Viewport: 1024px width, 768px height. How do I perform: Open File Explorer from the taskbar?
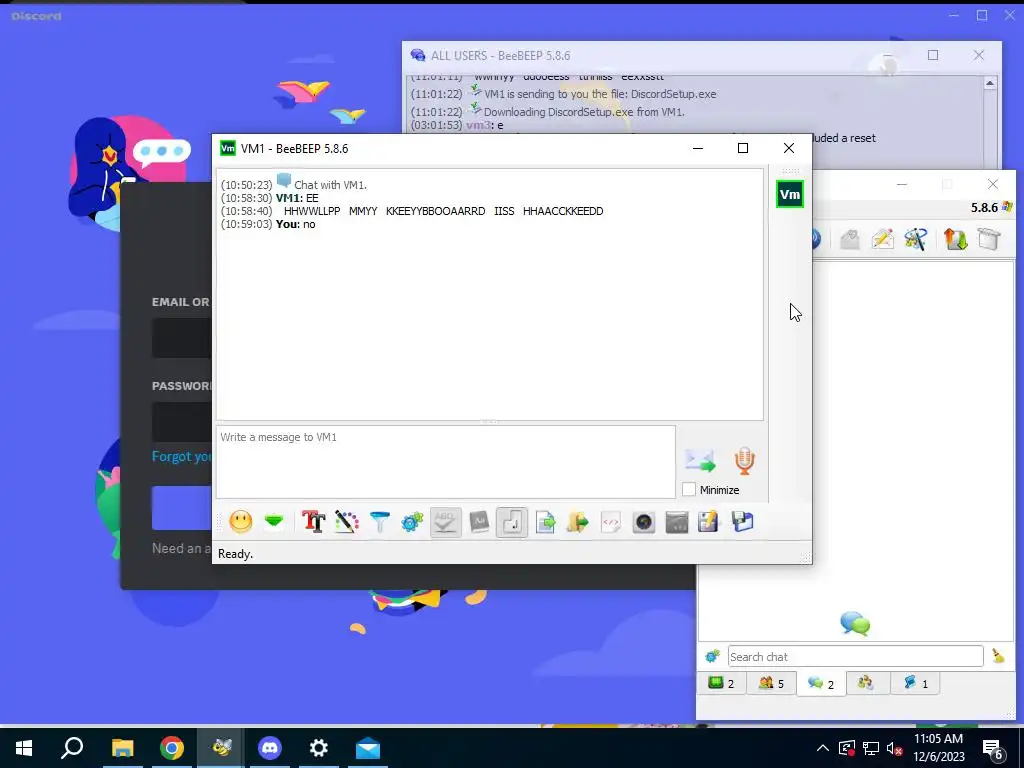pyautogui.click(x=122, y=748)
